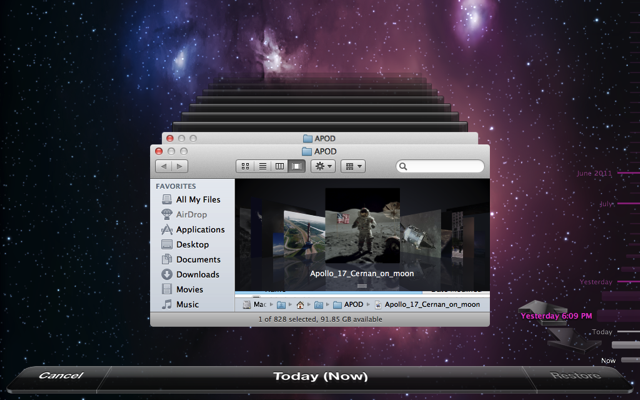This screenshot has width=640, height=400.
Task: Select the Apollo_17_Cernan_on_moon cover image
Action: (x=362, y=225)
